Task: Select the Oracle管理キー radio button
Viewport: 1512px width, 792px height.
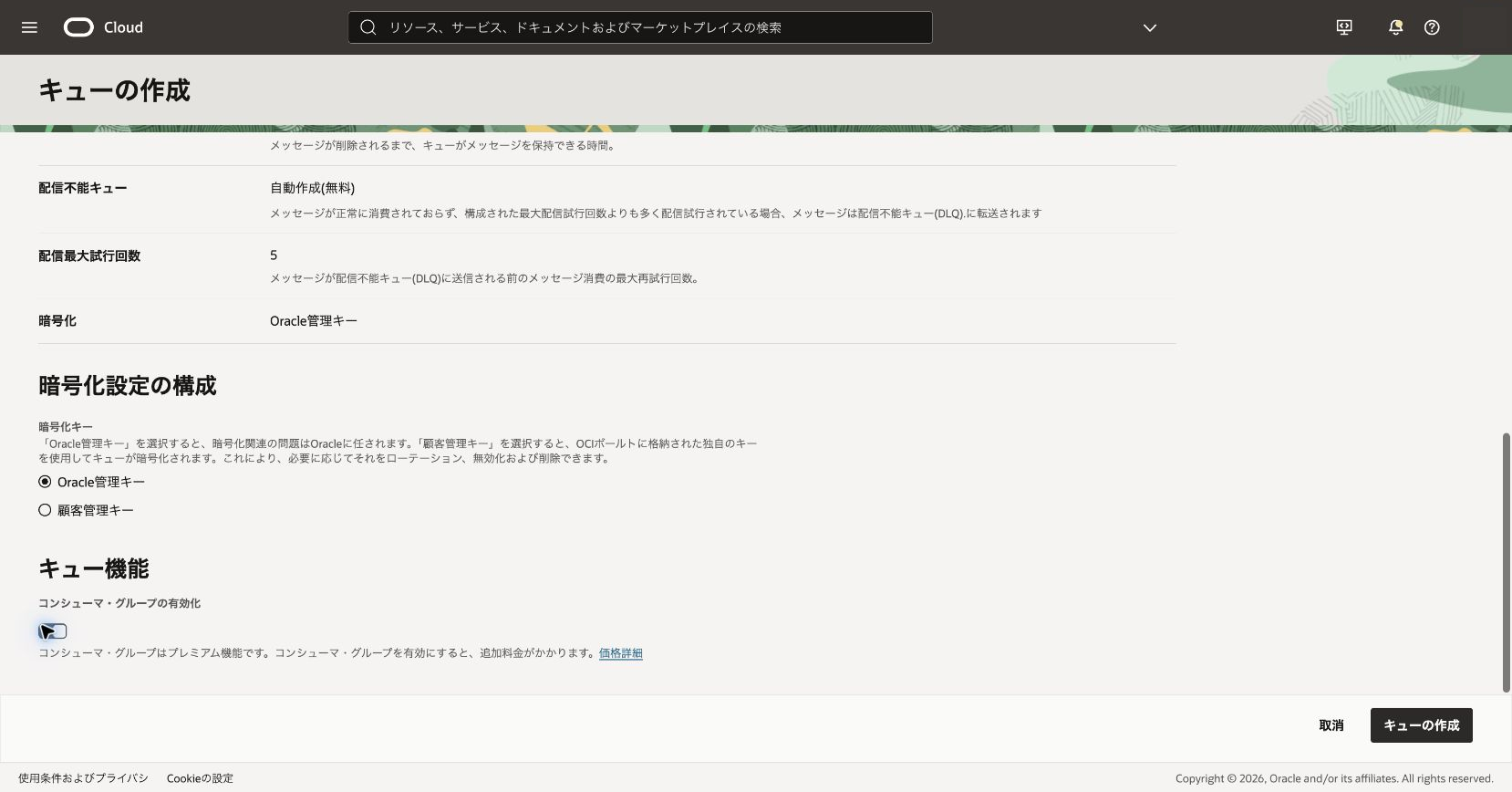Action: click(x=45, y=482)
